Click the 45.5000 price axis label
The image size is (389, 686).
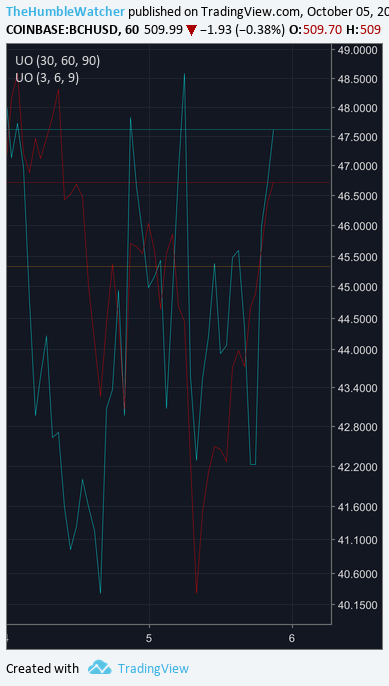(x=357, y=257)
